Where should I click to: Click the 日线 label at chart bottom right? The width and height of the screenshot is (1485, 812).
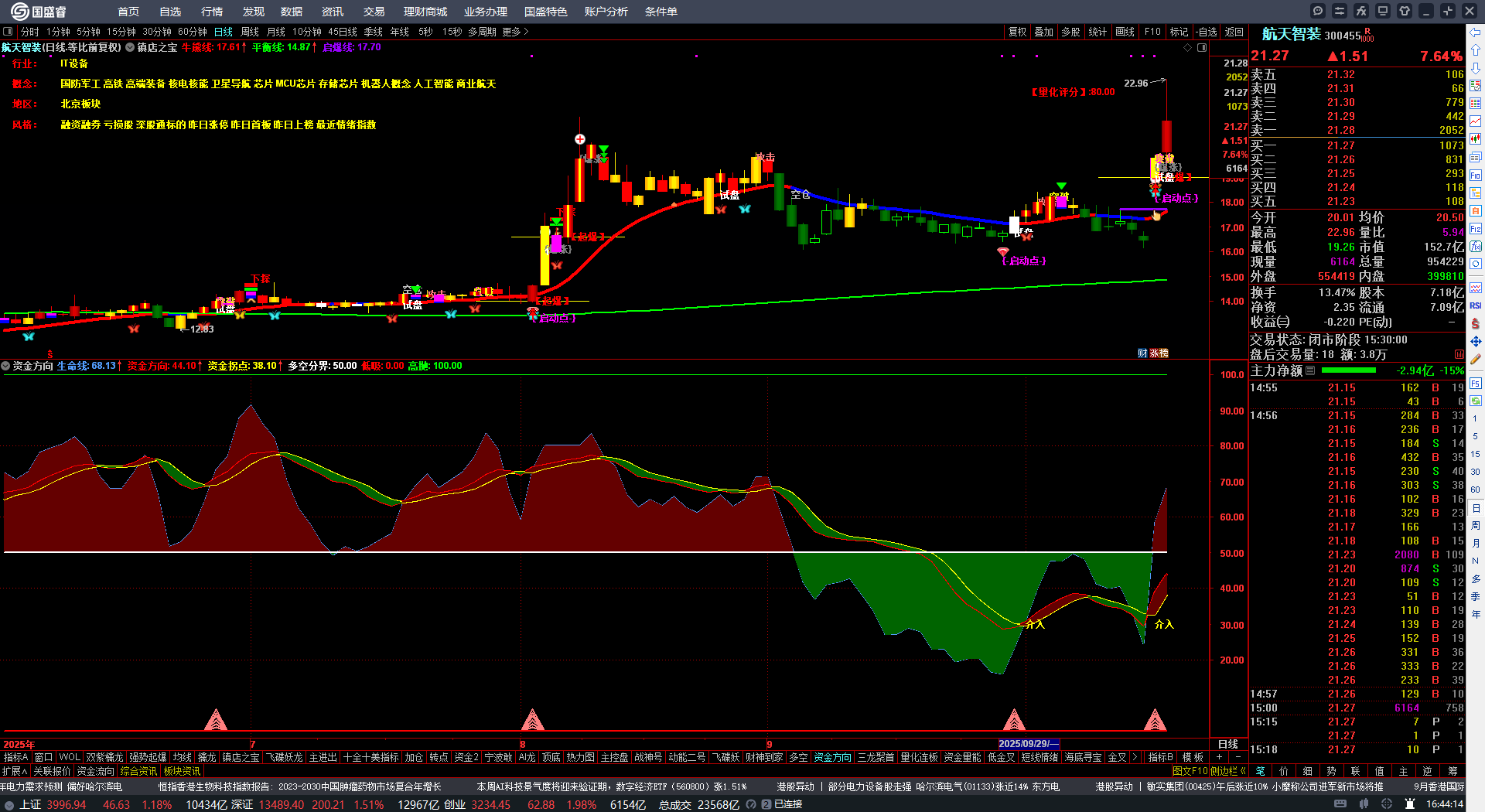(x=1228, y=744)
